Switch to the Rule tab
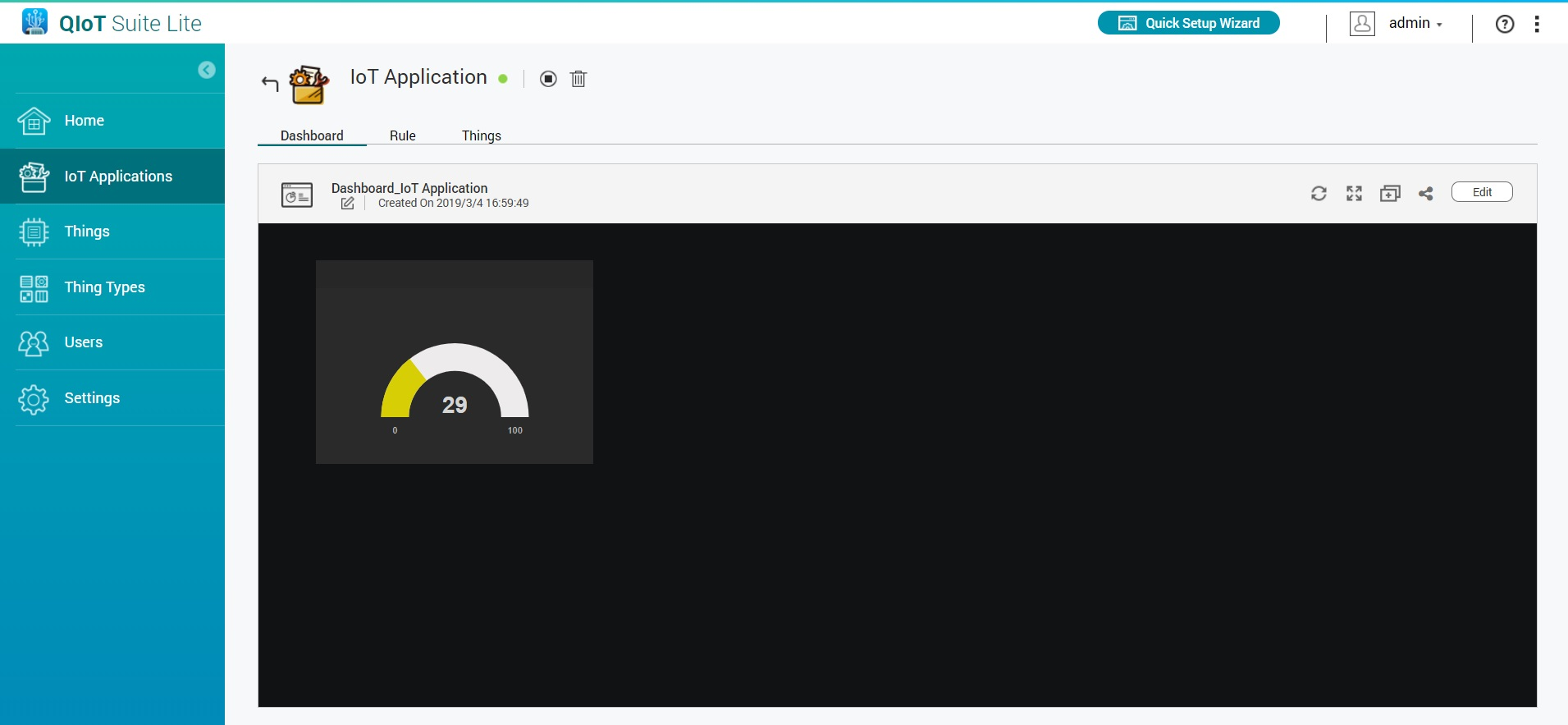Image resolution: width=1568 pixels, height=725 pixels. click(402, 135)
